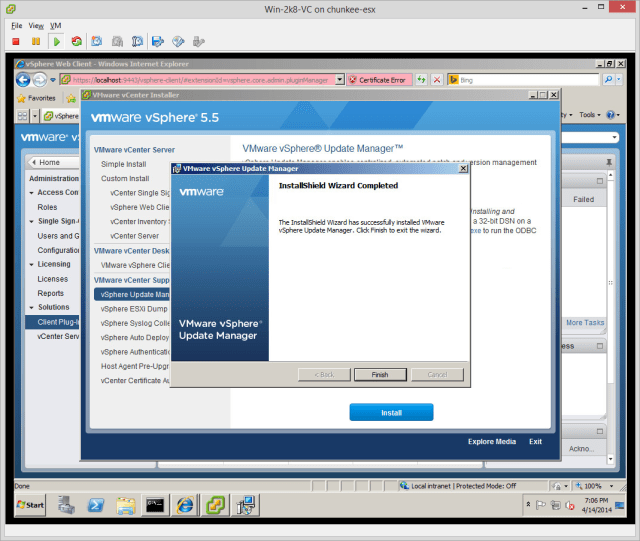Open the File menu
This screenshot has height=541, width=640.
(x=17, y=26)
